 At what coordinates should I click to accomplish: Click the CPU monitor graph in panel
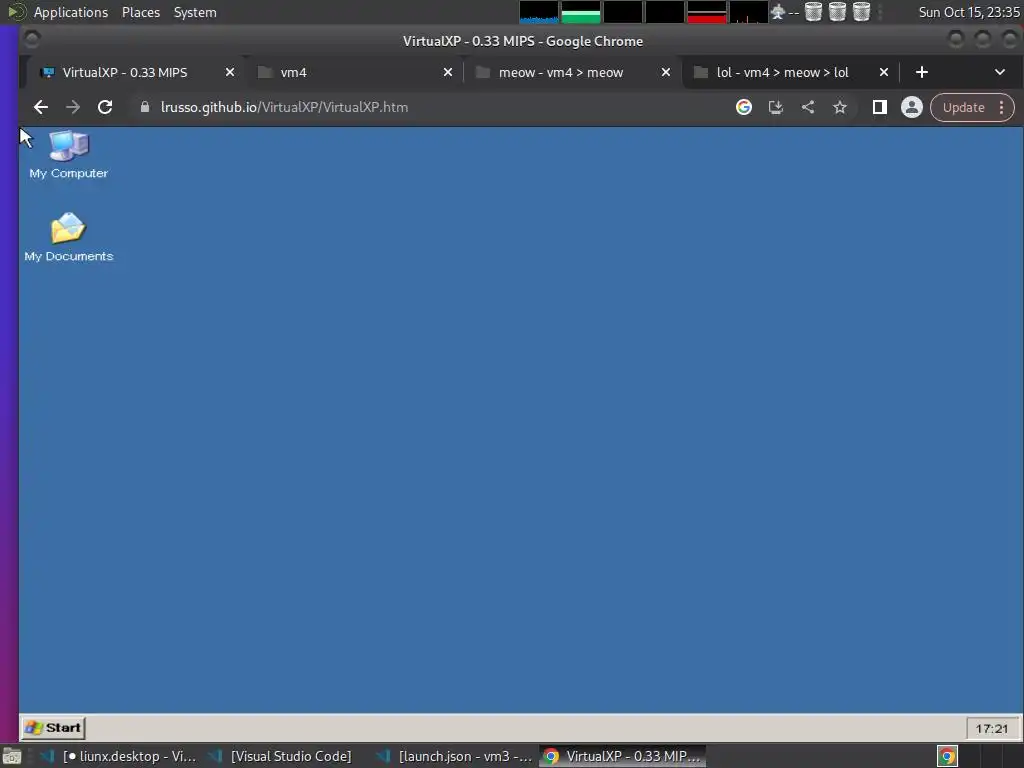[539, 12]
